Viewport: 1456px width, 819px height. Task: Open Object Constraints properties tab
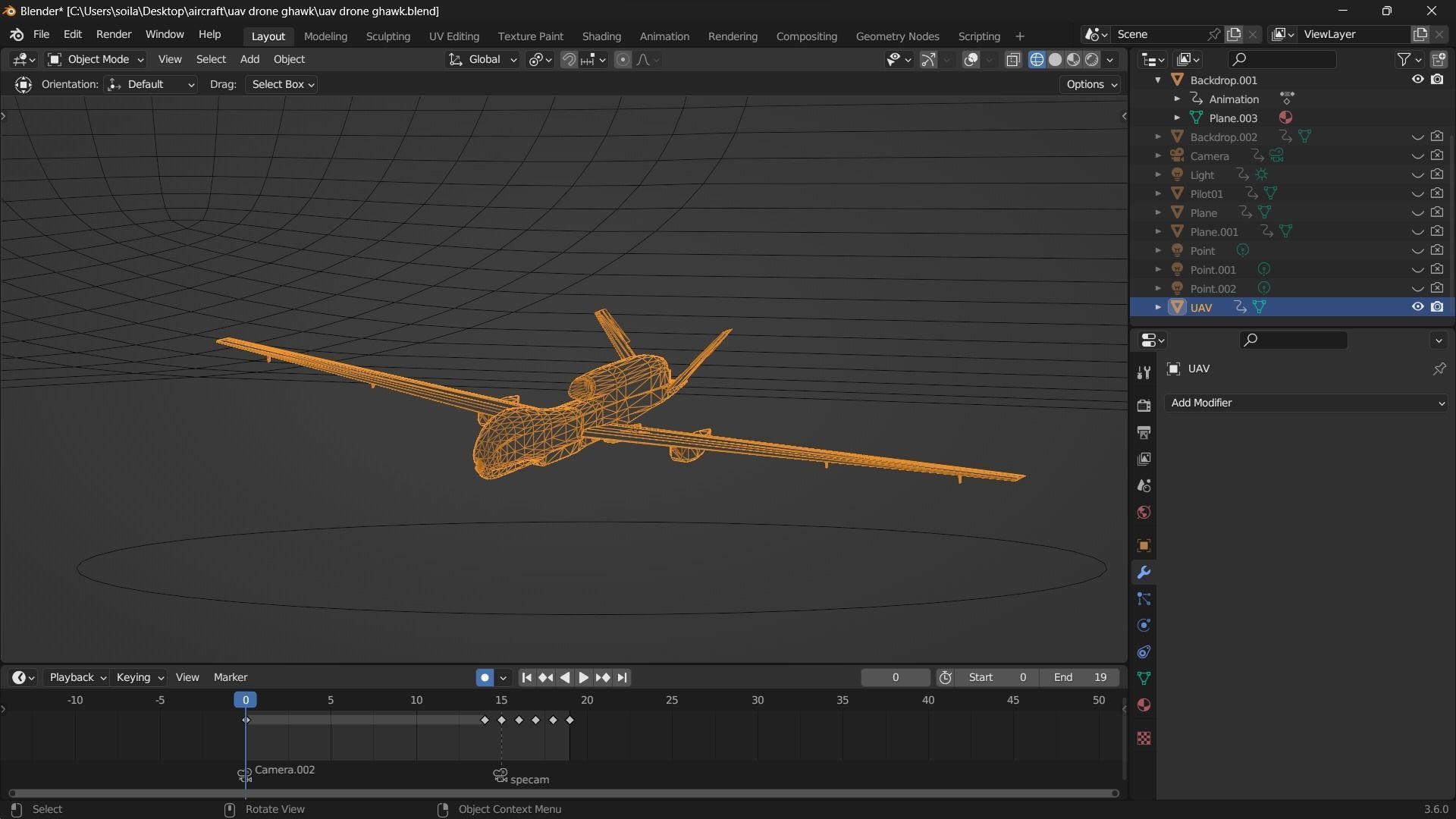coord(1144,652)
